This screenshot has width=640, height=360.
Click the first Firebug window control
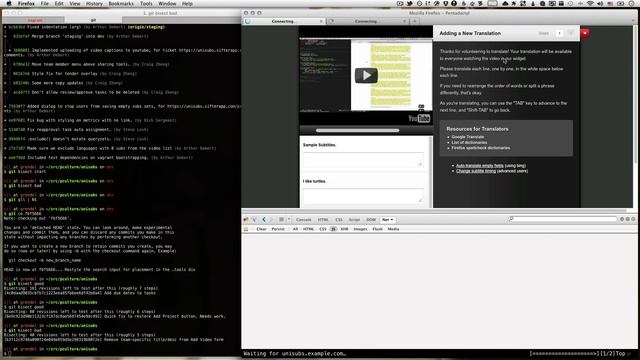(622, 219)
